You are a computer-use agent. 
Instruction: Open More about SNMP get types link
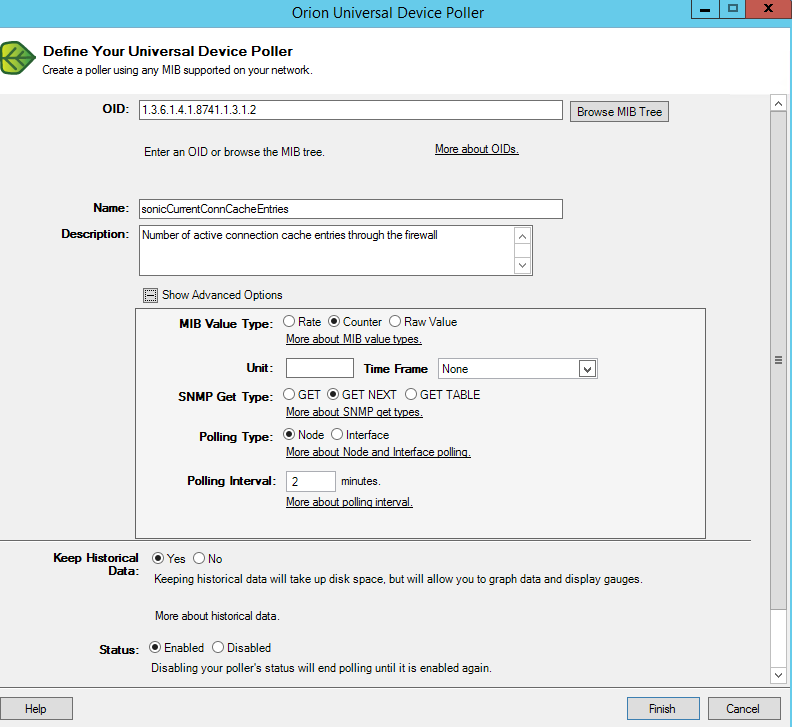pos(354,412)
